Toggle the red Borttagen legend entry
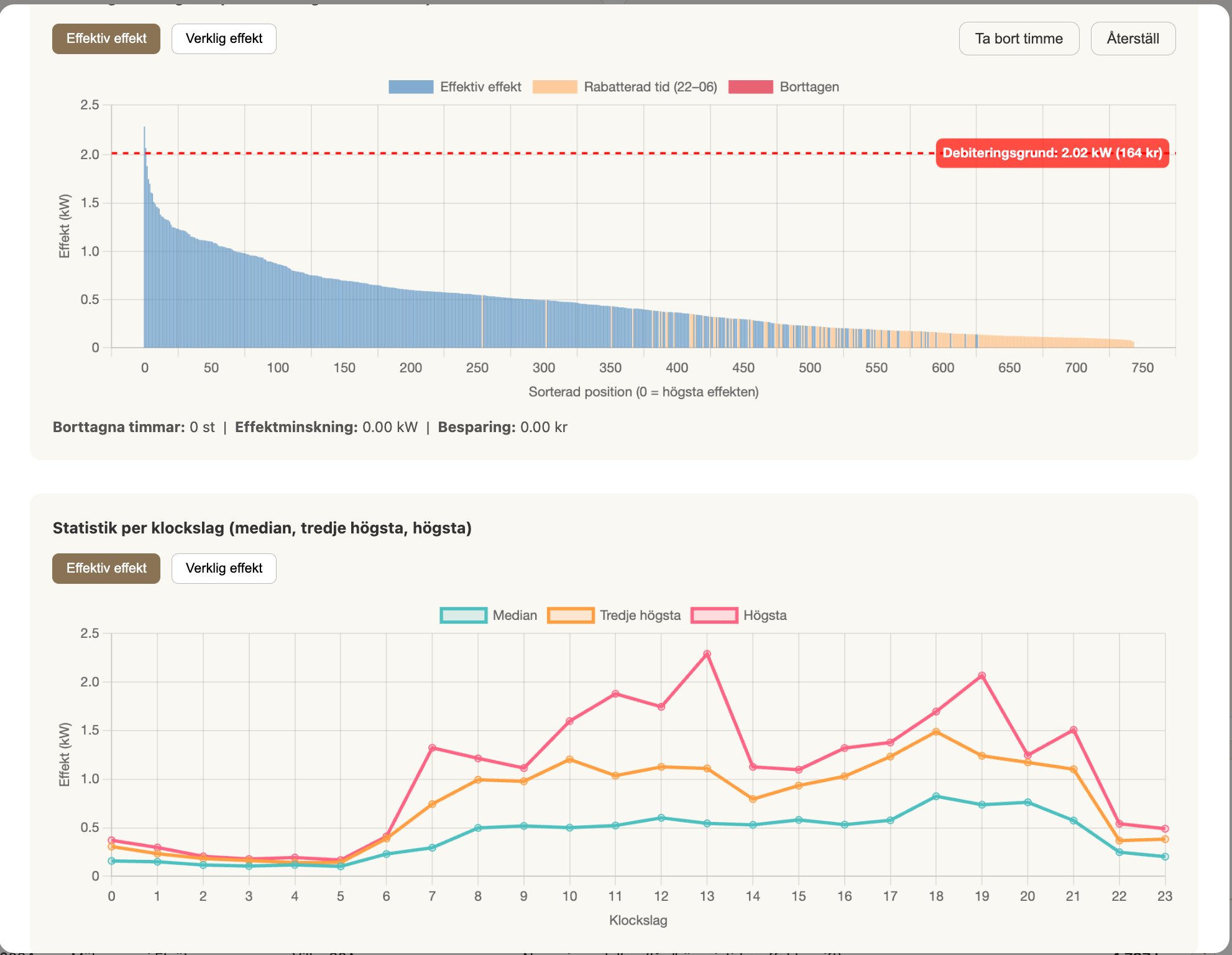Screen dimensions: 1232x955 [784, 87]
